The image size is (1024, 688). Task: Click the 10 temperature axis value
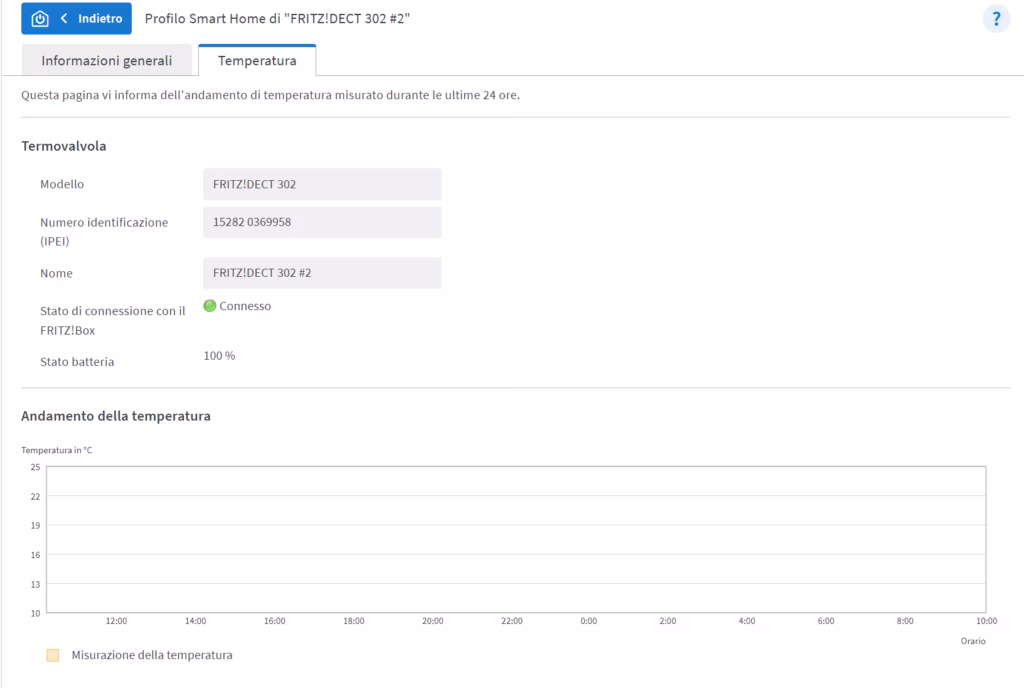coord(35,613)
